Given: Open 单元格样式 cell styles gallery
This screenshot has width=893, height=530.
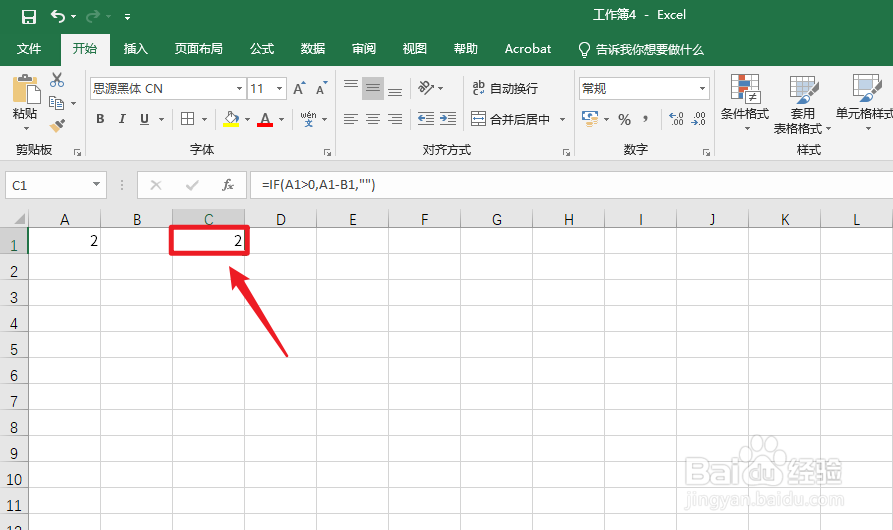Looking at the screenshot, I should (x=864, y=103).
